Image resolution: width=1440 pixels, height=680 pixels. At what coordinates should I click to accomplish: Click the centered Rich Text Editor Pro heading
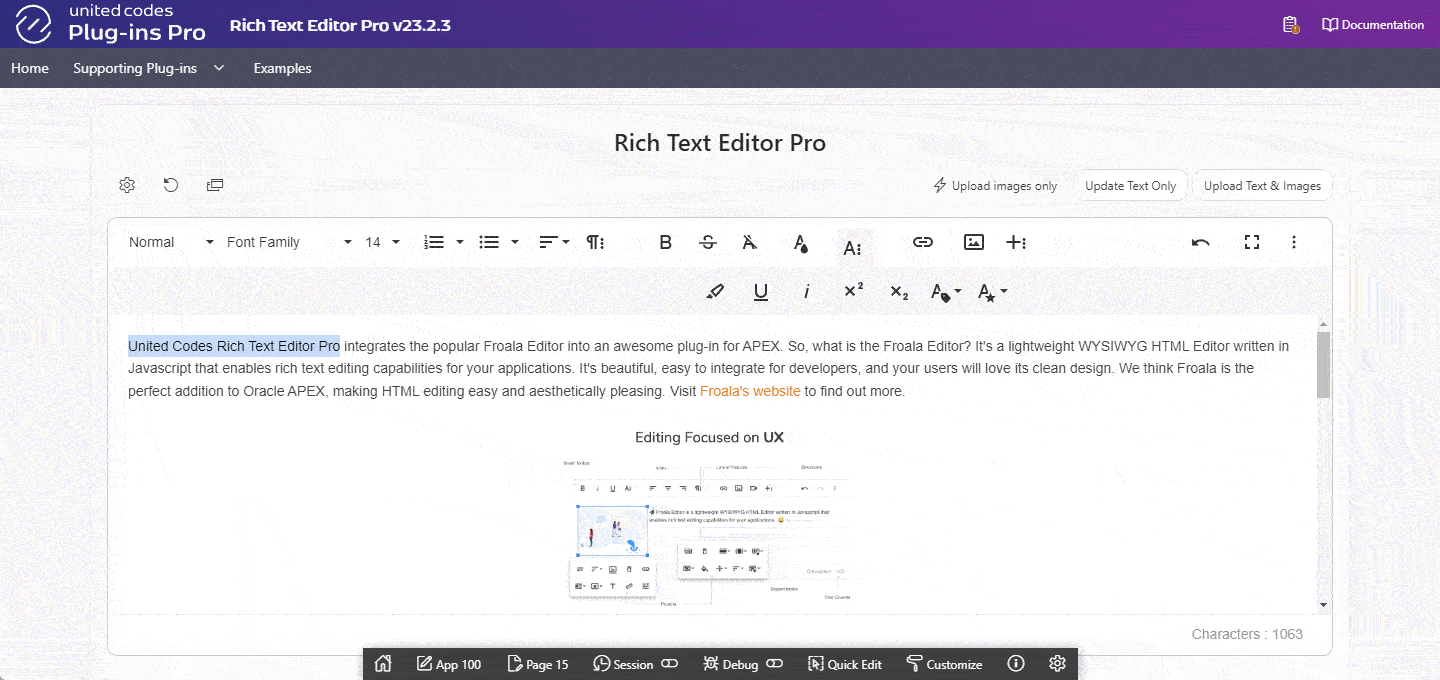point(720,143)
